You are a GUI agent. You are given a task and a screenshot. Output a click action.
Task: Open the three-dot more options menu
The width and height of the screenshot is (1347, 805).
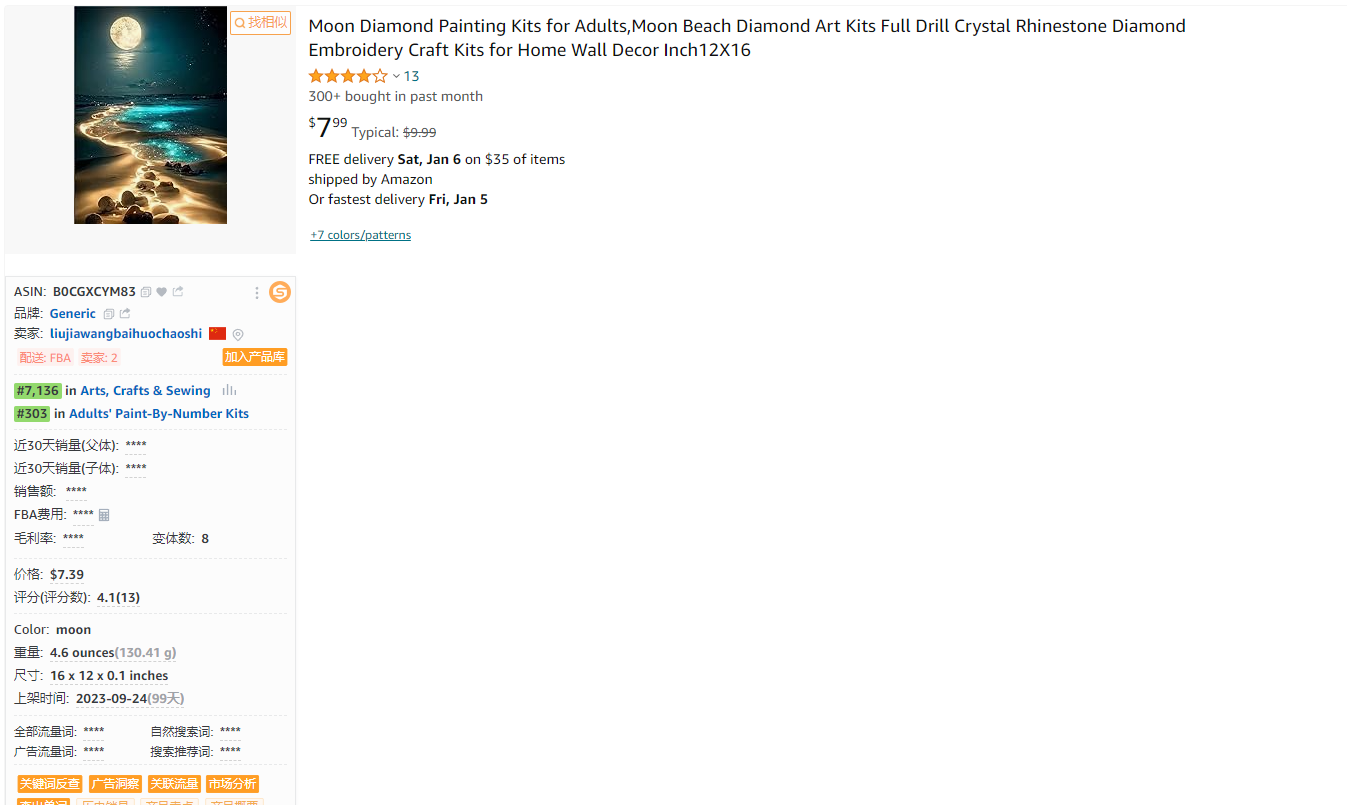pos(257,293)
